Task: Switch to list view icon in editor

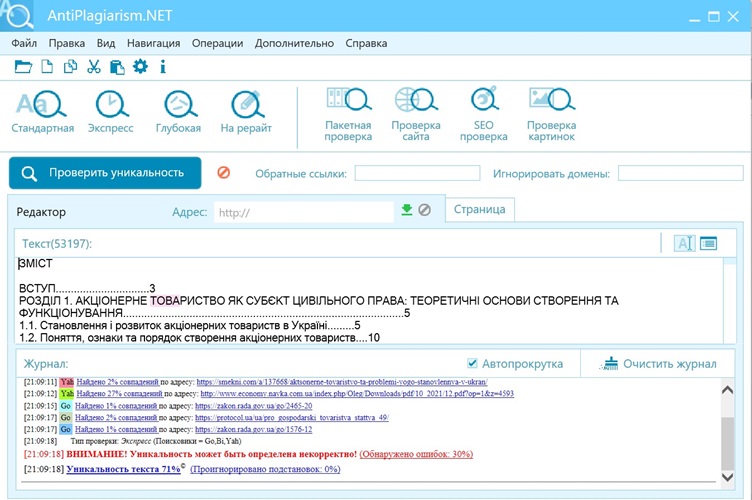Action: [x=708, y=243]
